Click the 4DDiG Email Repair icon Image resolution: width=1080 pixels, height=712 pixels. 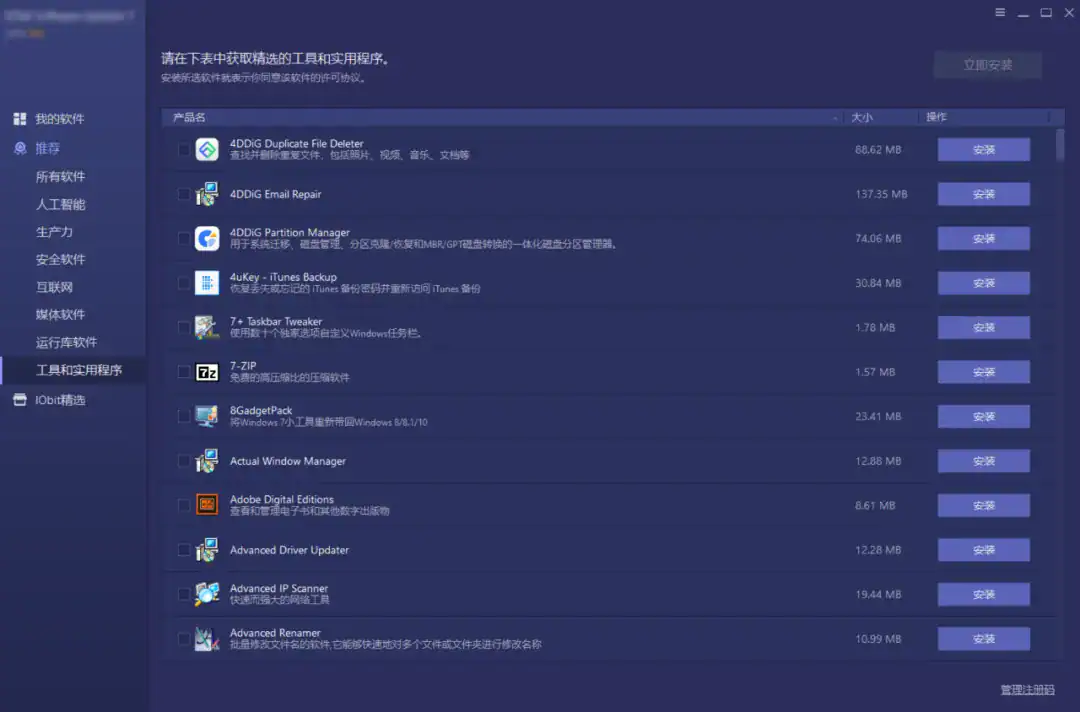[x=207, y=194]
